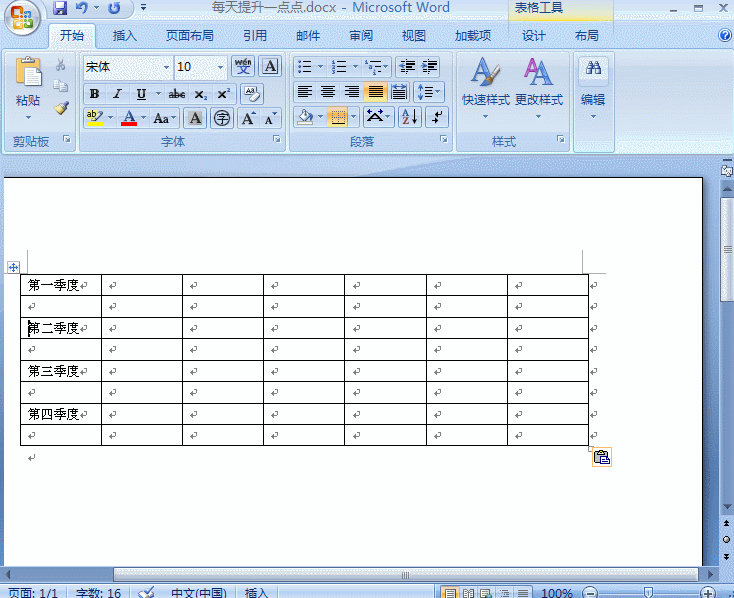This screenshot has width=734, height=598.
Task: Open the font size dropdown
Action: pos(220,67)
